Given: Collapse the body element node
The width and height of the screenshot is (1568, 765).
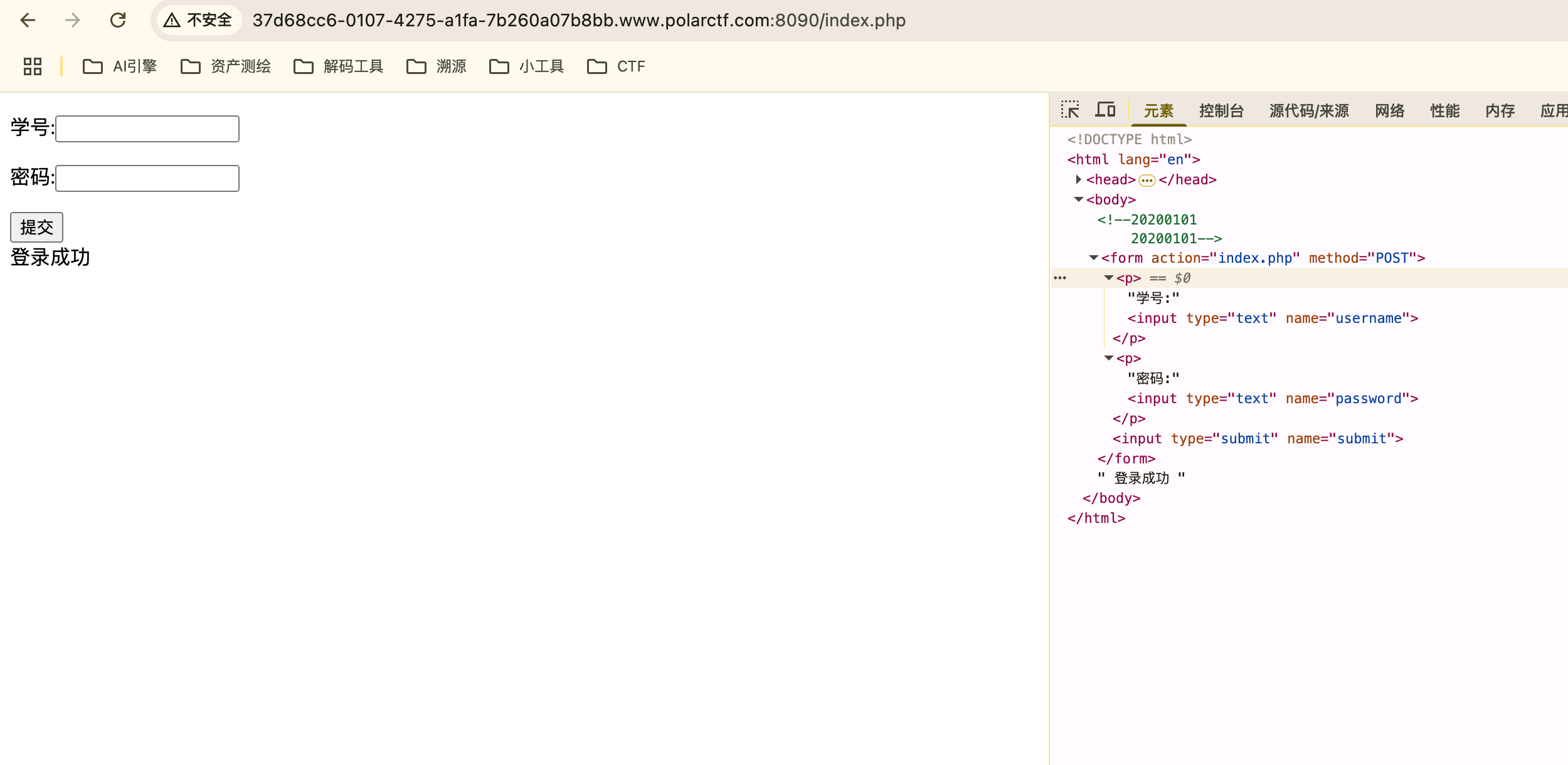Looking at the screenshot, I should 1078,200.
